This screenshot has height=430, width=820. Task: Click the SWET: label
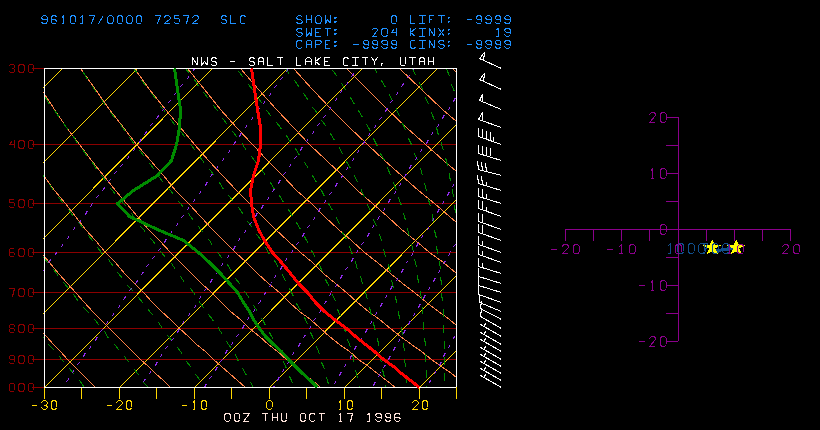pyautogui.click(x=317, y=32)
